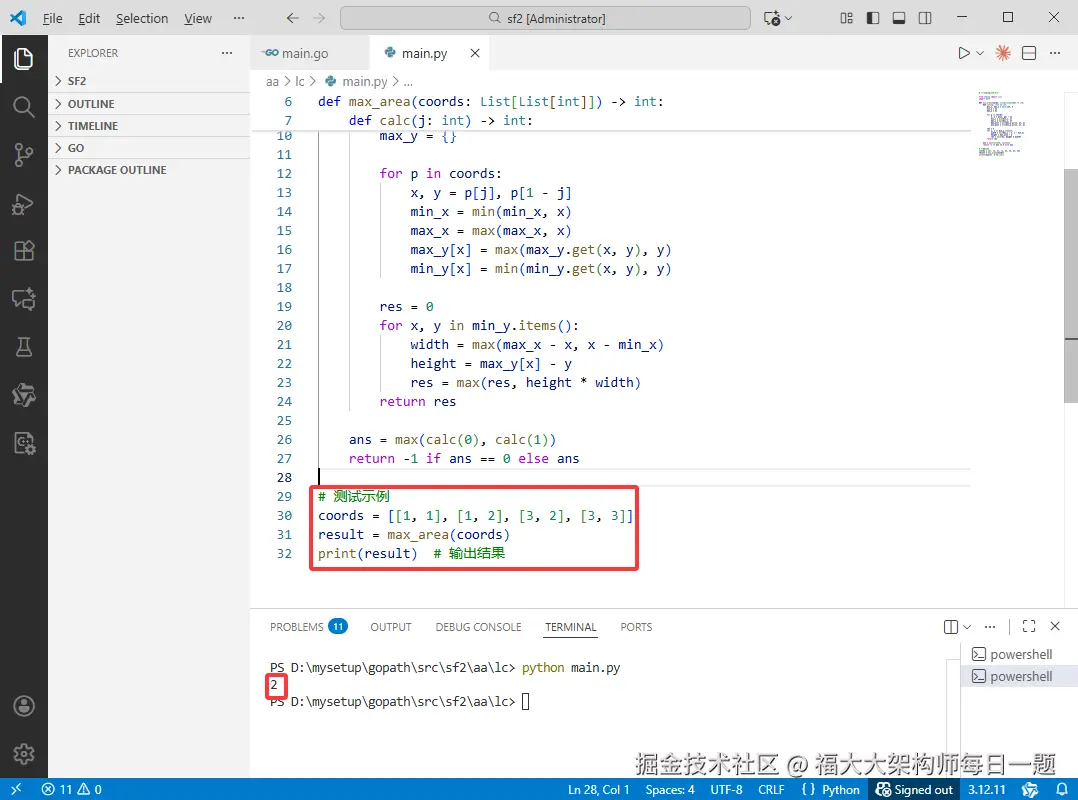Click Signed out status item
Viewport: 1078px width, 800px height.
pos(914,790)
